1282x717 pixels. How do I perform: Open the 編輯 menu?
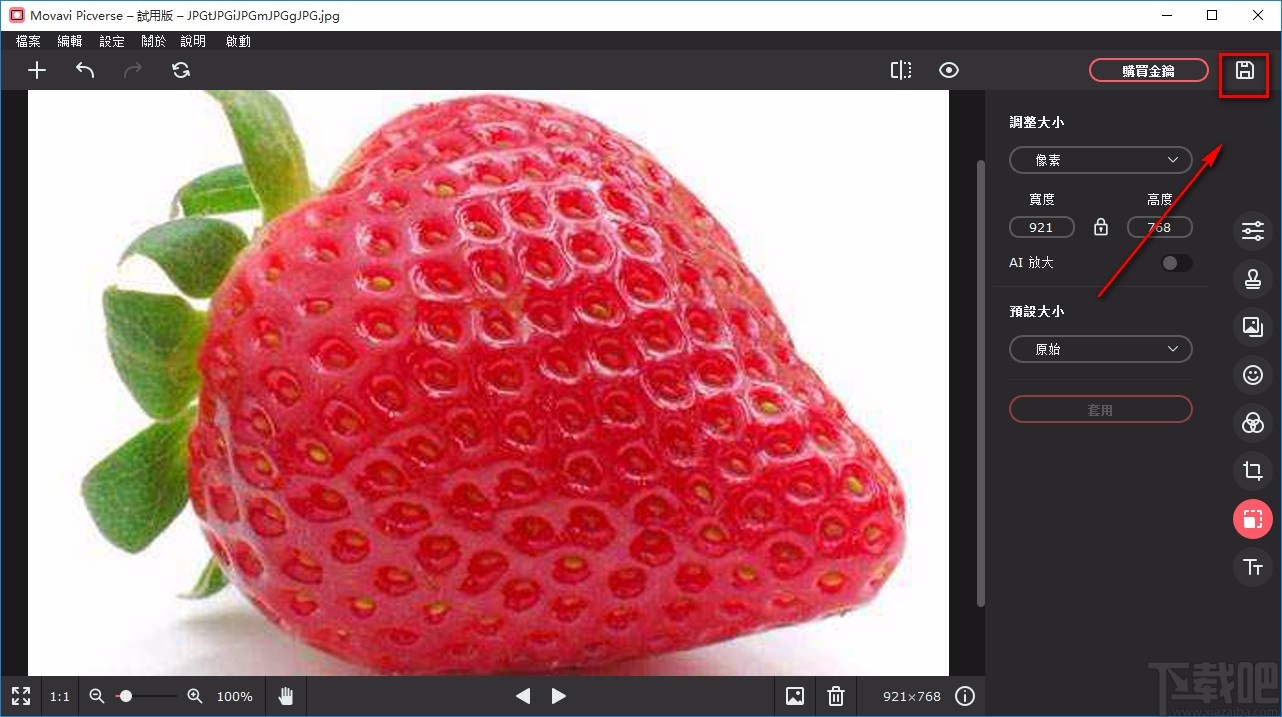[70, 41]
